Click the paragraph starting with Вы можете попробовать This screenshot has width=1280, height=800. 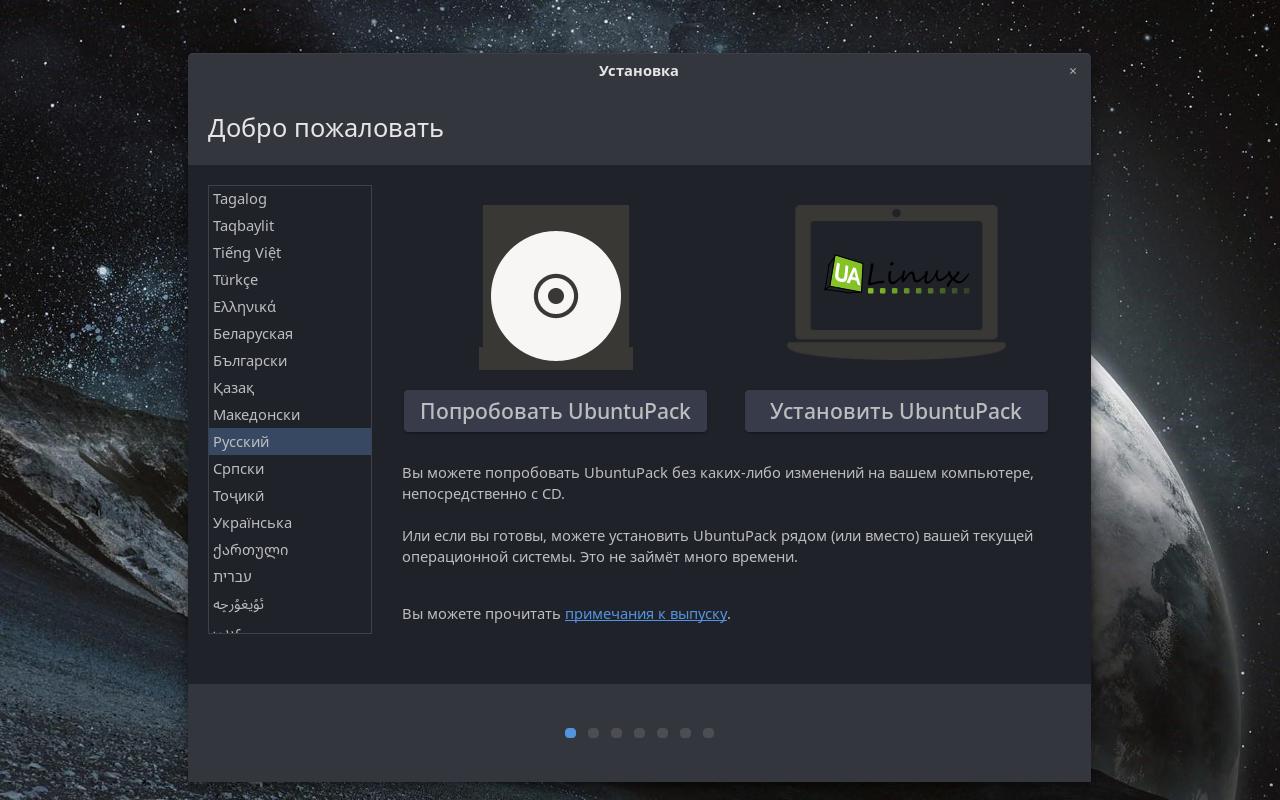coord(718,483)
